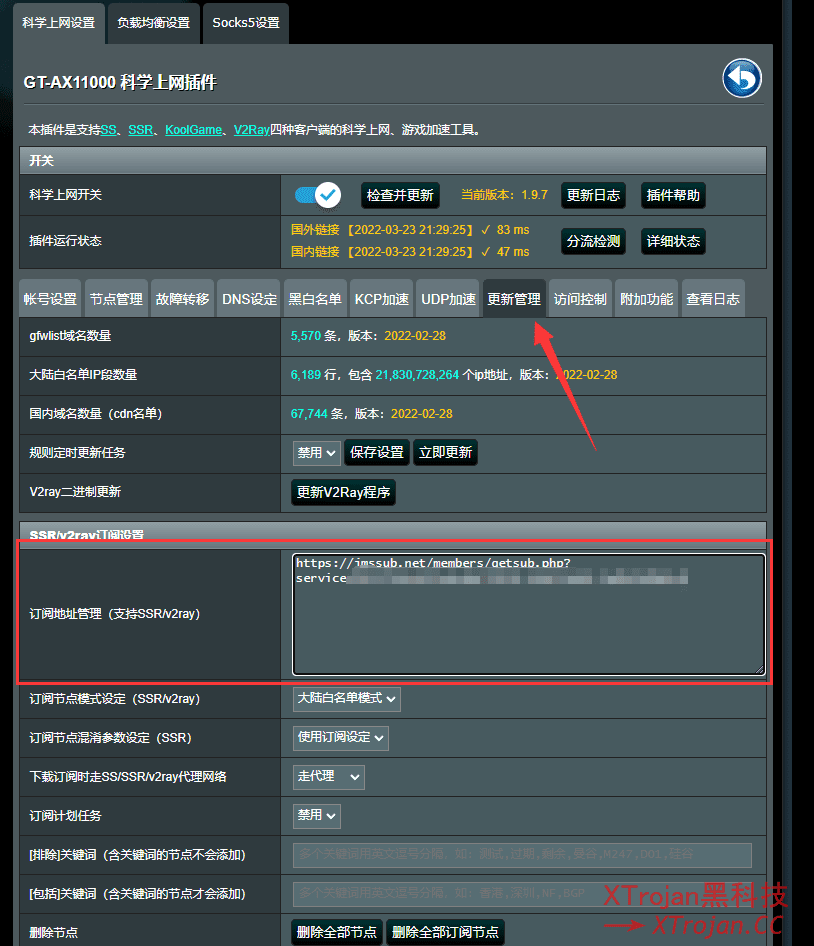Screen dimensions: 814x946
Task: Select the 更新管理 tab
Action: pyautogui.click(x=514, y=299)
